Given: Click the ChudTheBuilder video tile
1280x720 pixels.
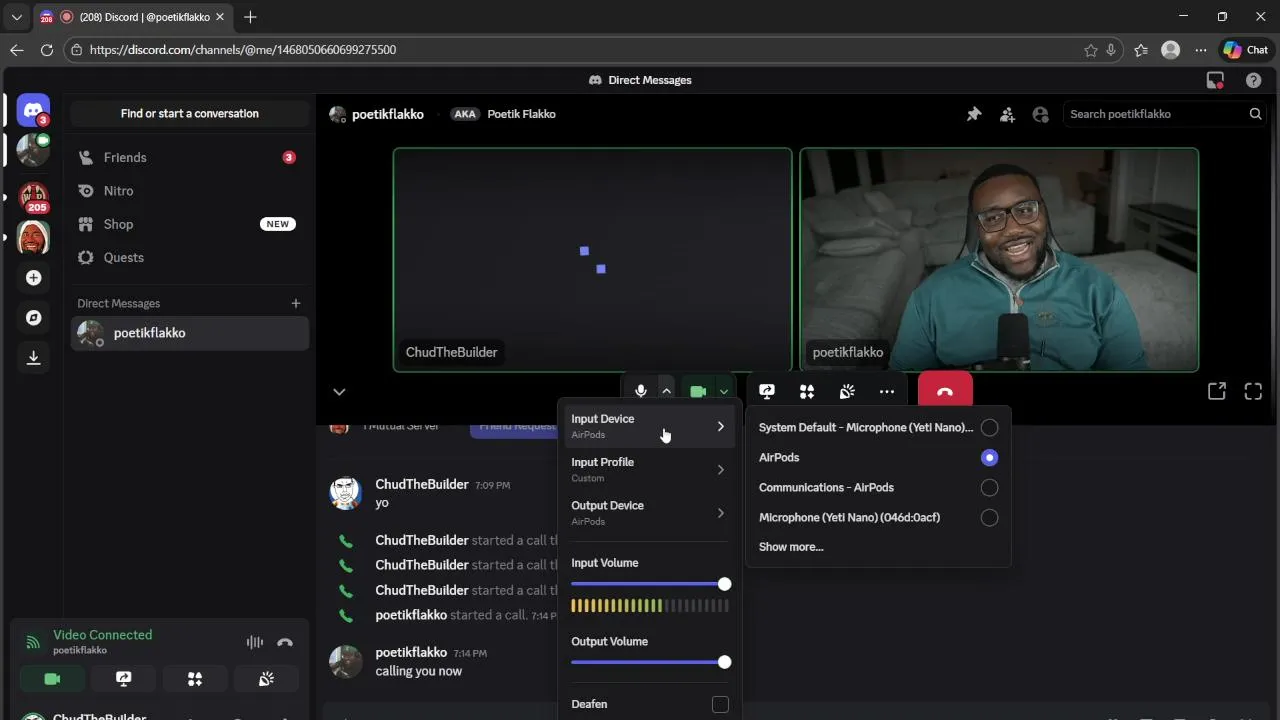Looking at the screenshot, I should tap(593, 260).
